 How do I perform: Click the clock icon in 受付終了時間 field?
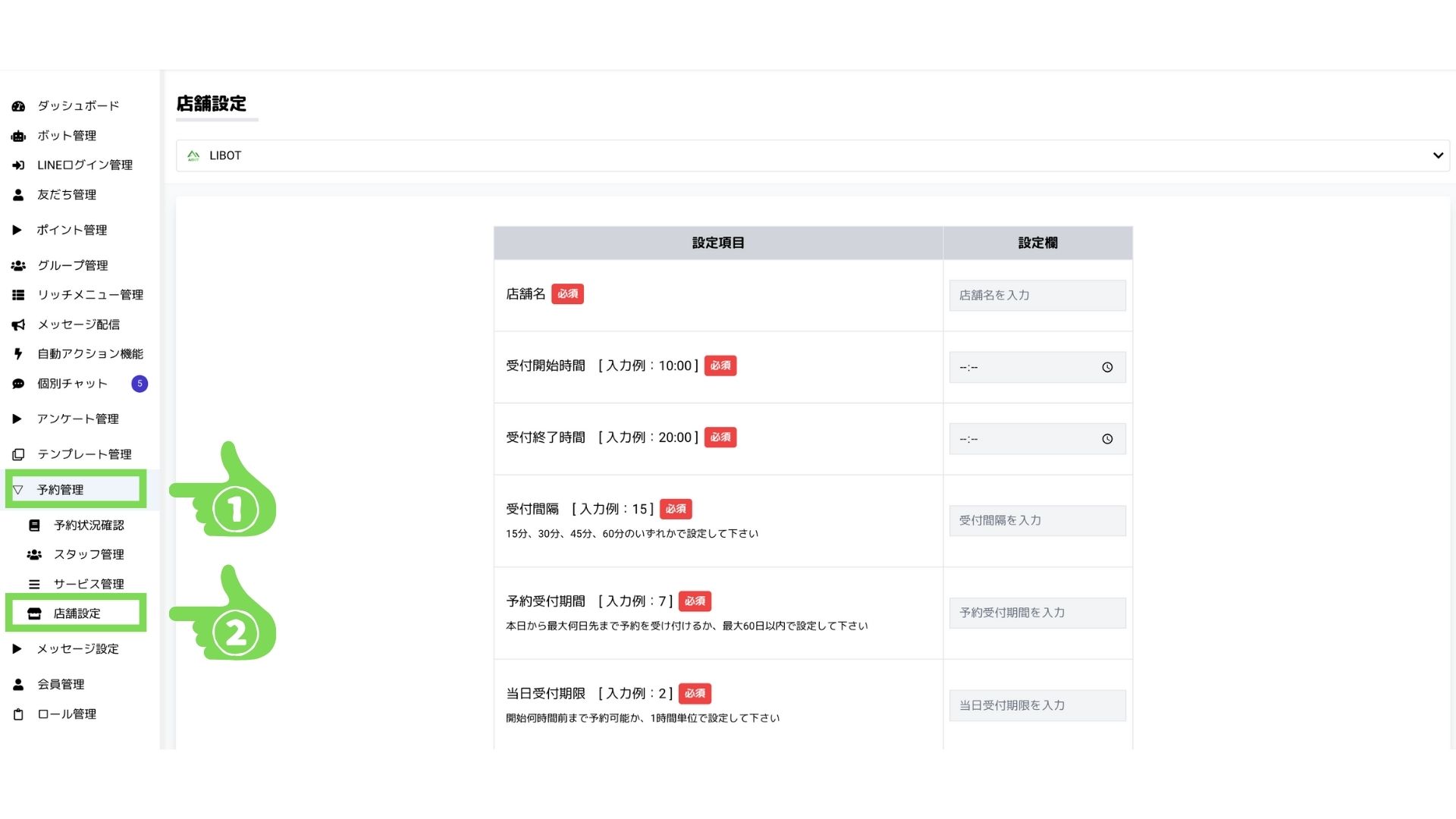coord(1107,439)
